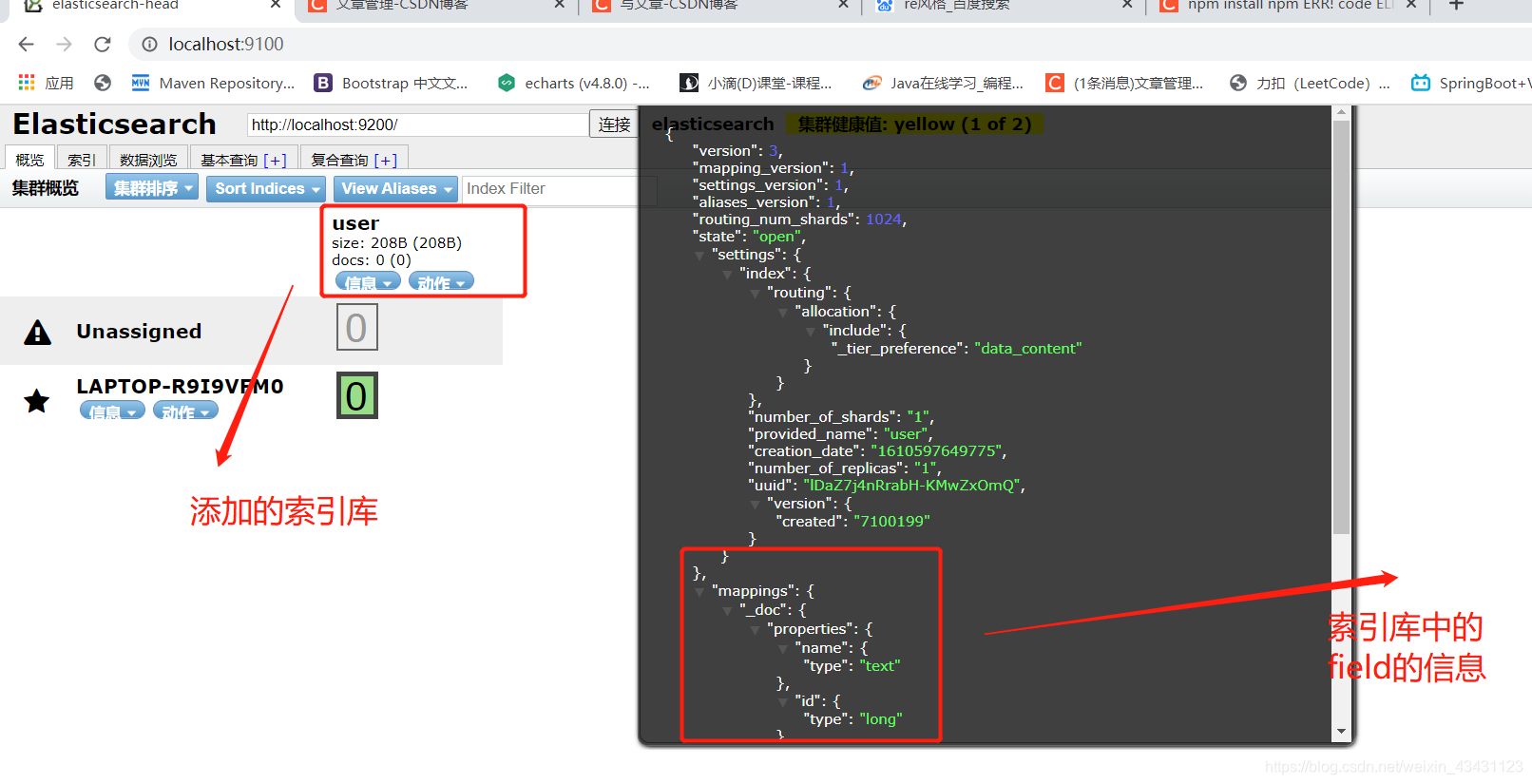
Task: Collapse the "_doc" JSON node
Action: click(727, 611)
